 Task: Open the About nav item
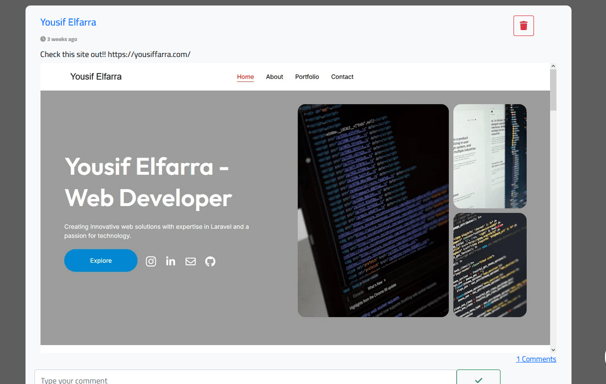274,77
